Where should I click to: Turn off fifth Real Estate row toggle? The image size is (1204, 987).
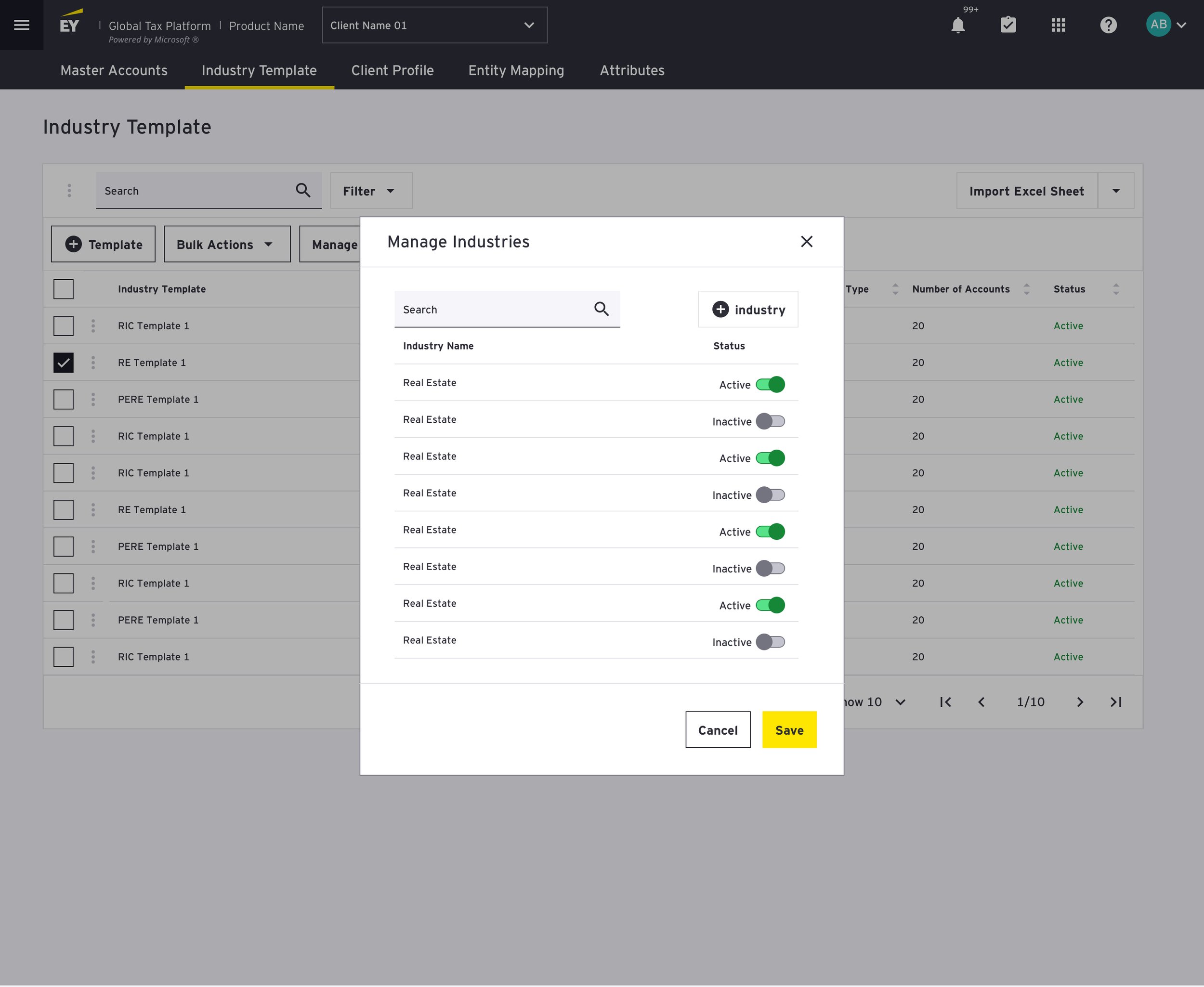tap(770, 532)
